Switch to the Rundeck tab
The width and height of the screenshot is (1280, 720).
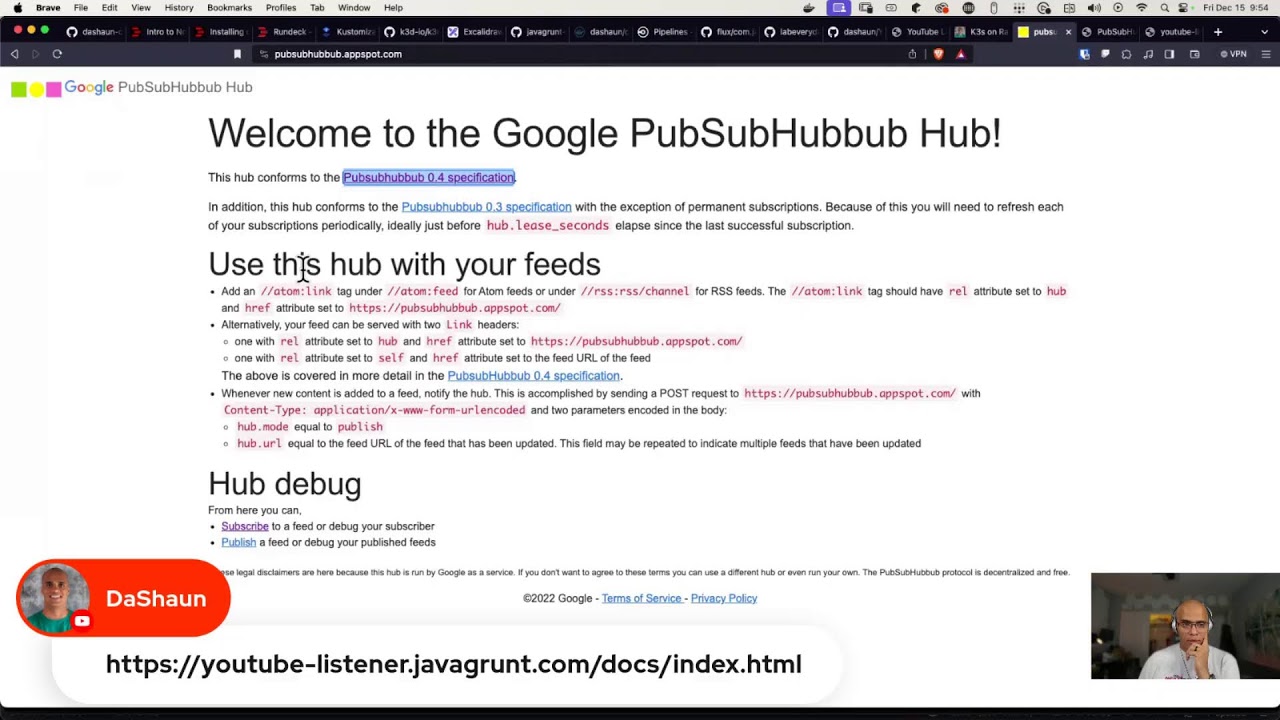pos(283,32)
